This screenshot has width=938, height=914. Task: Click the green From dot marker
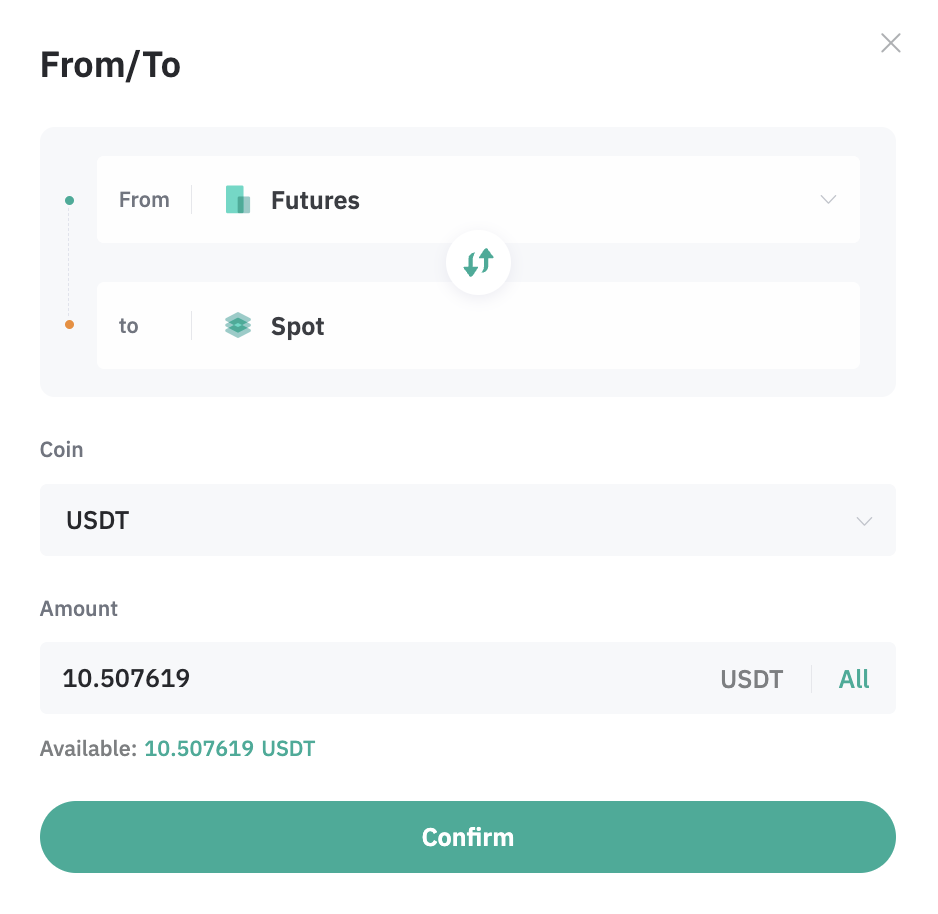tap(69, 200)
